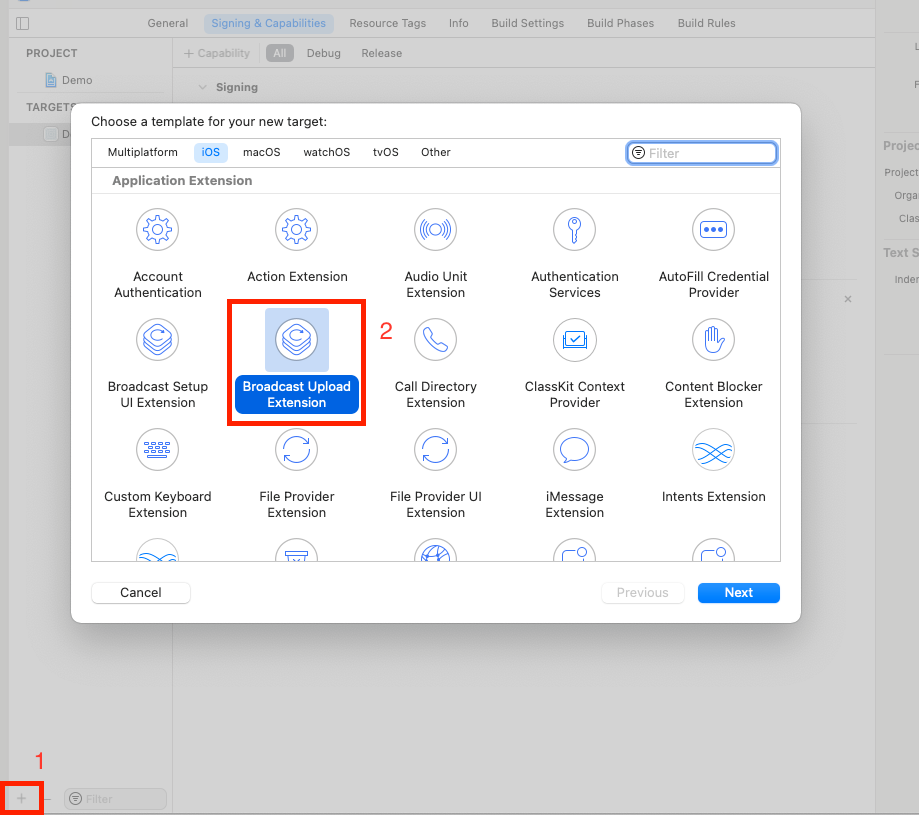Open the watchOS templates tab
This screenshot has width=919, height=815.
pyautogui.click(x=326, y=152)
